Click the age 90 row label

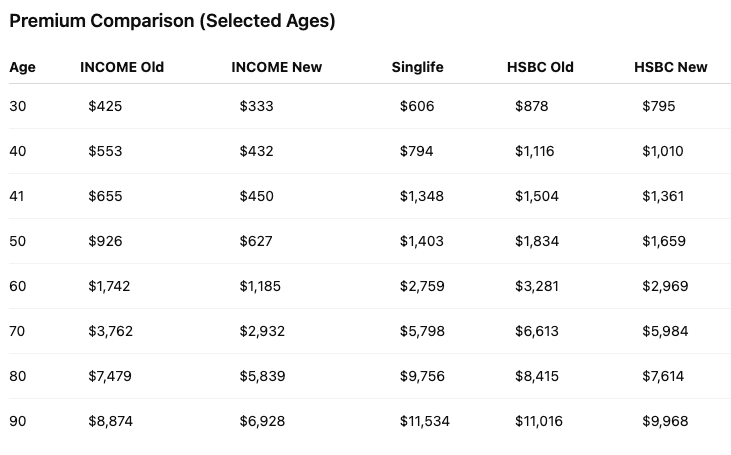pyautogui.click(x=18, y=421)
